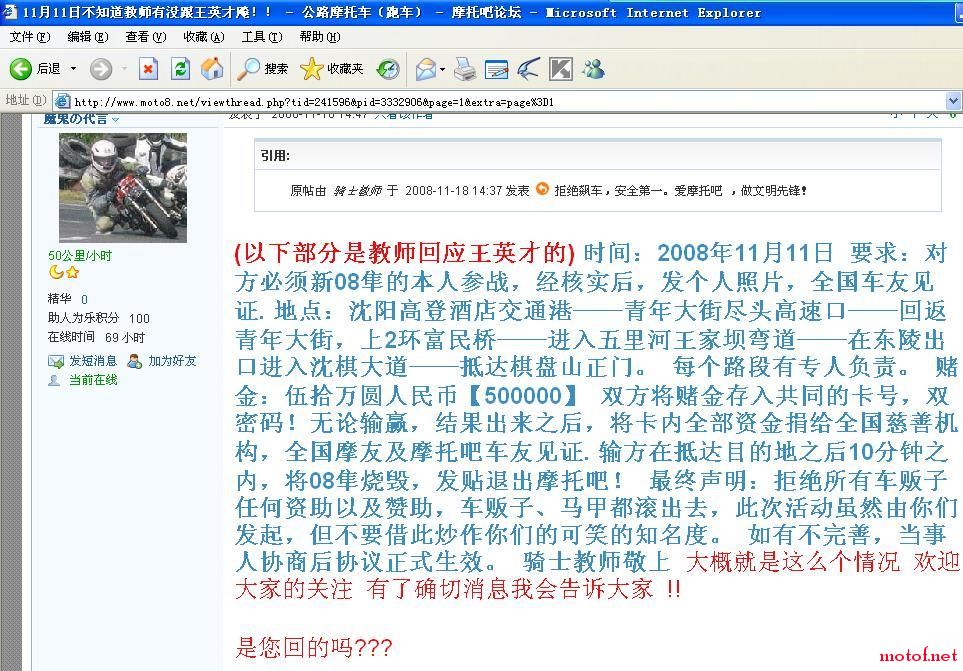The width and height of the screenshot is (963, 671).
Task: Click the 在线时间 69 小时 text
Action: (x=96, y=337)
